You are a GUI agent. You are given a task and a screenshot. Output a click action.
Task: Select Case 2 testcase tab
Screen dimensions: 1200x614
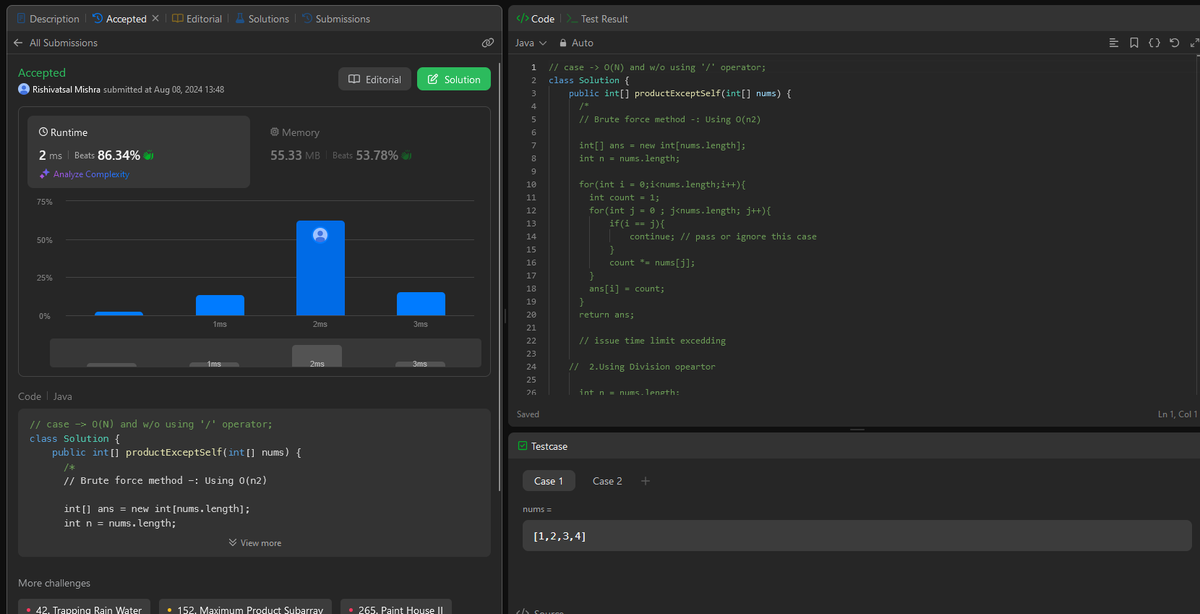click(607, 481)
